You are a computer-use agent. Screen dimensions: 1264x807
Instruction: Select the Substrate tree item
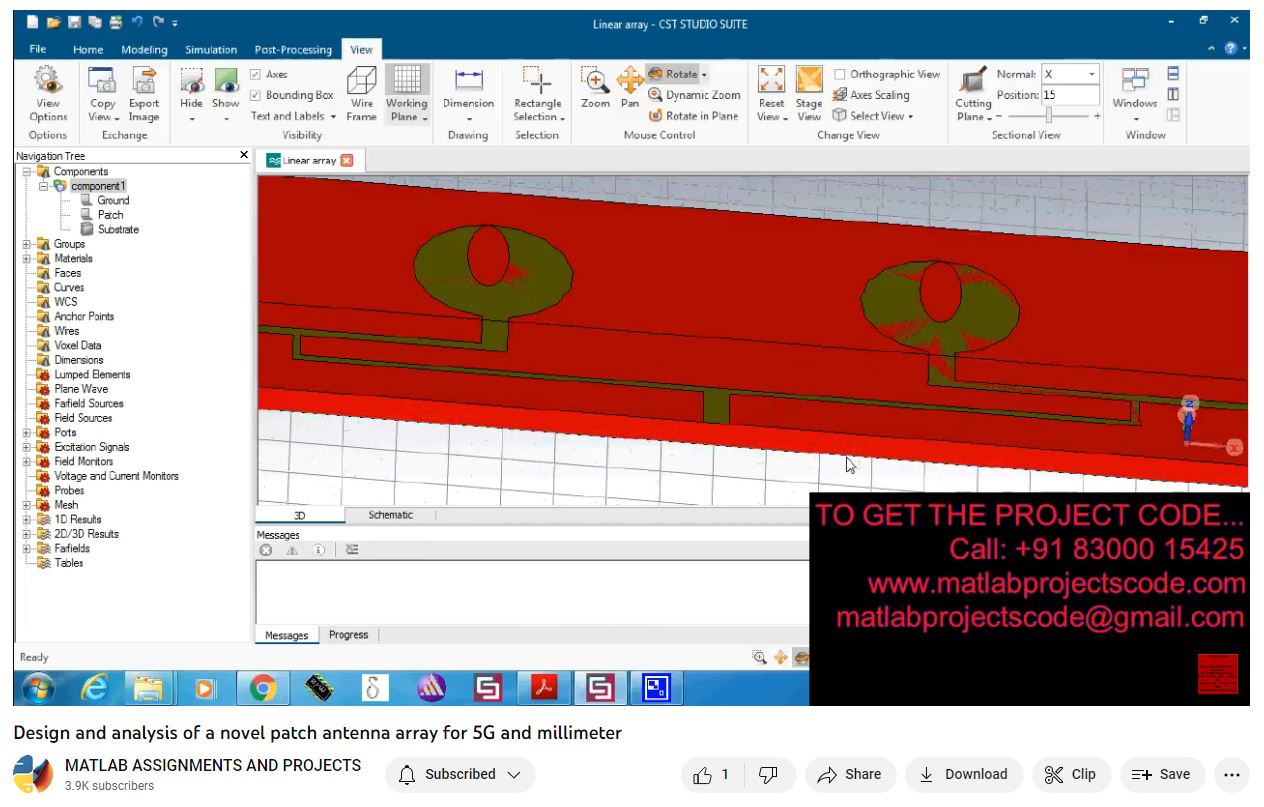tap(118, 230)
